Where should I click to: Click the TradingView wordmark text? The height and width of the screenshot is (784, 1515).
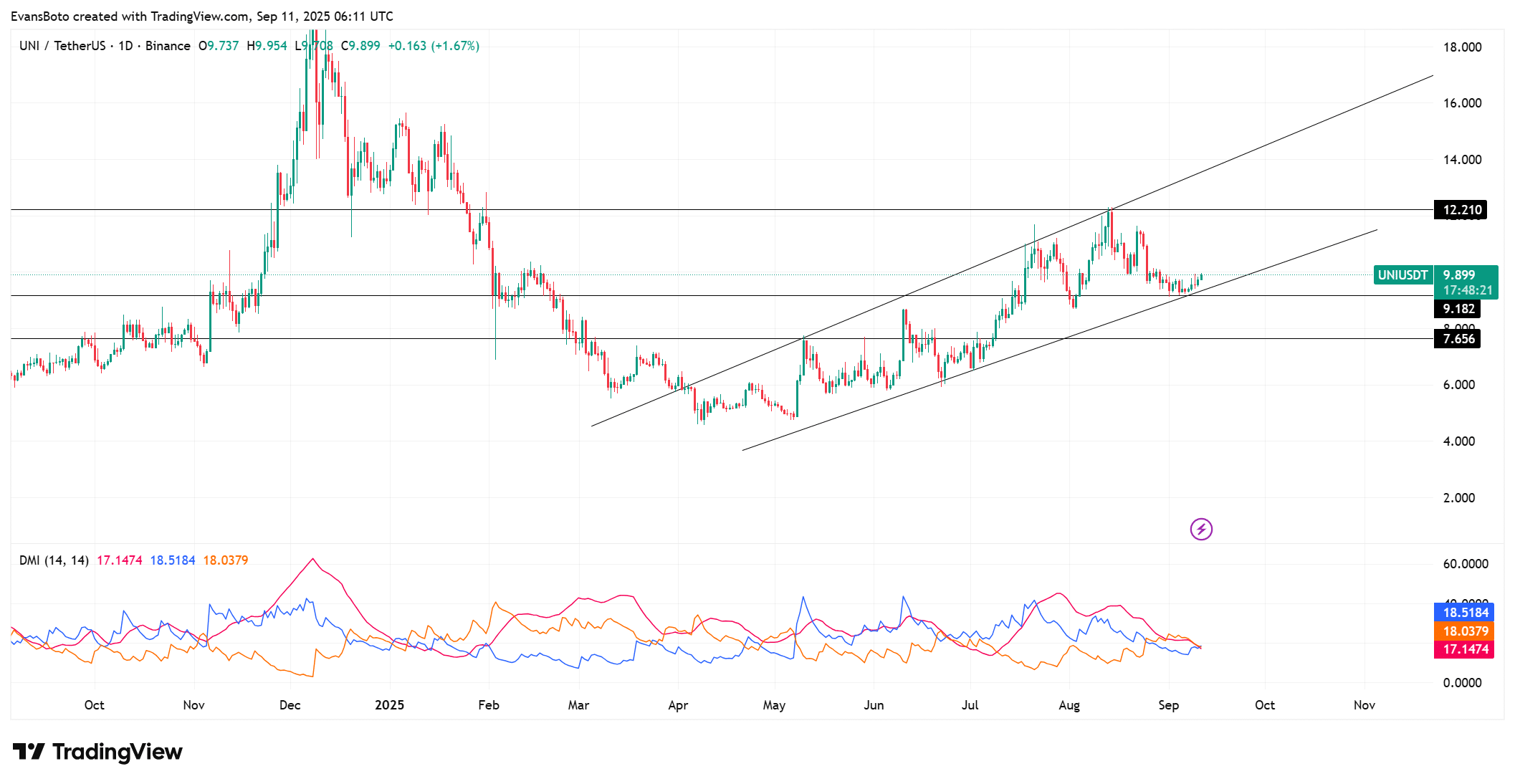tap(117, 752)
